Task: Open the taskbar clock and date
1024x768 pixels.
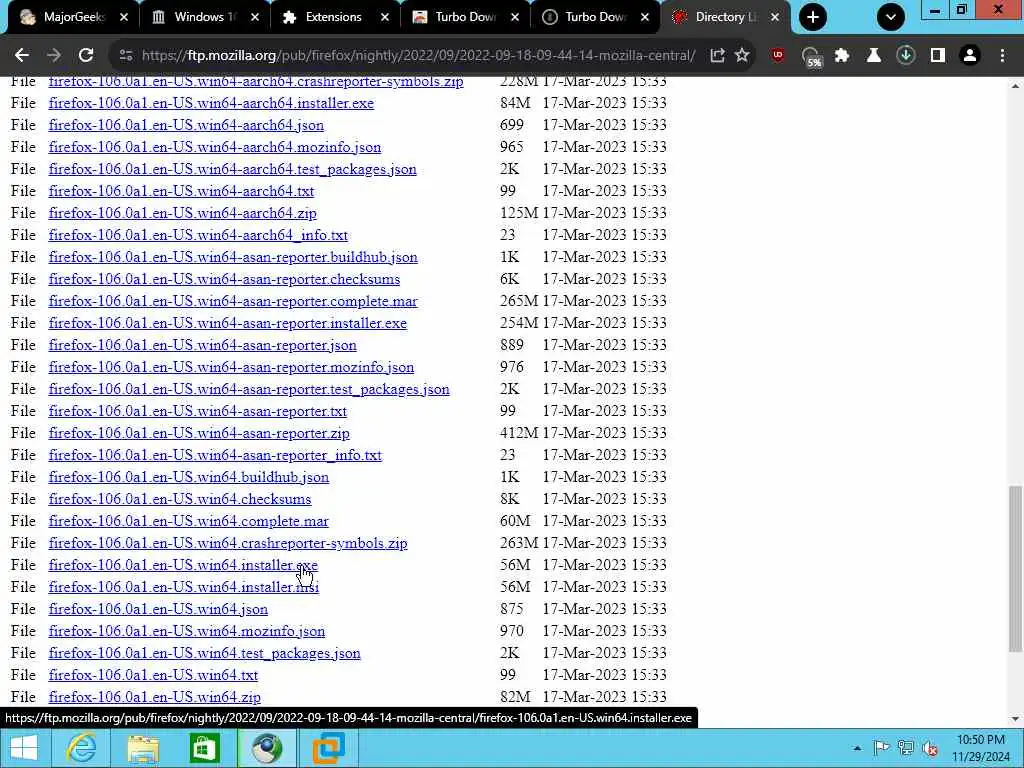Action: point(981,748)
